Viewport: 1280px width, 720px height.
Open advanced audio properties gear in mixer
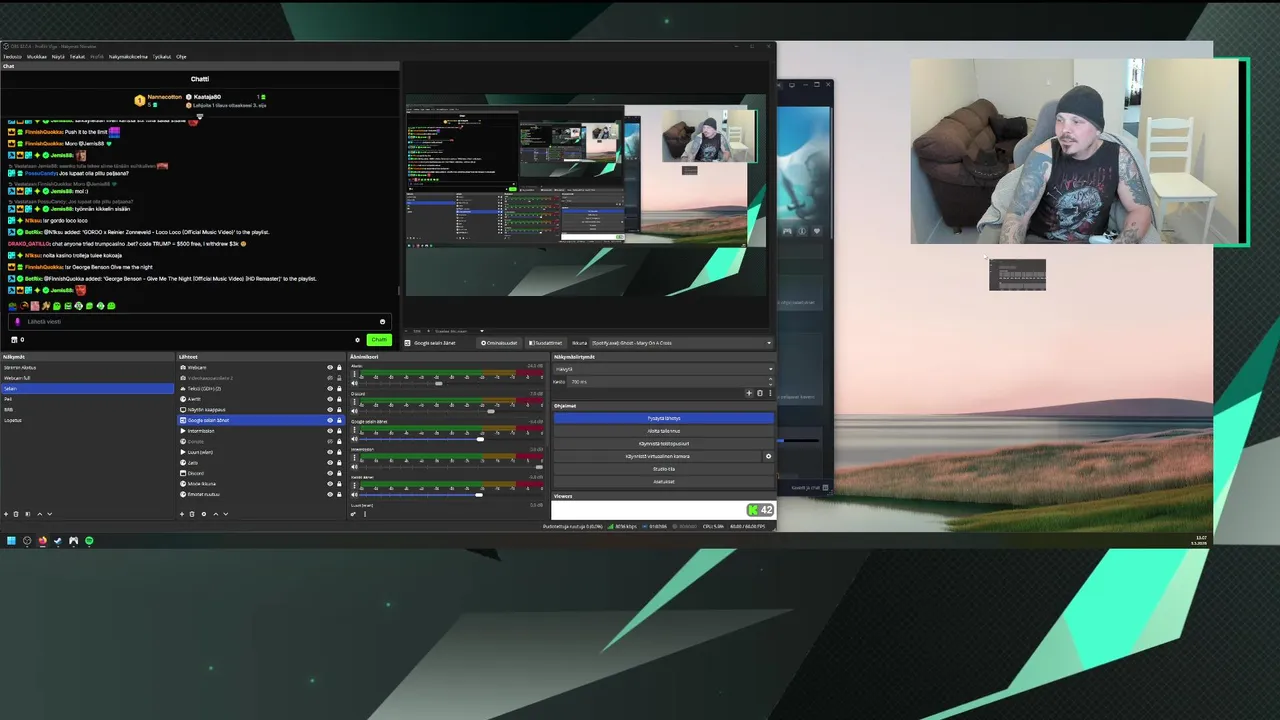click(x=353, y=514)
